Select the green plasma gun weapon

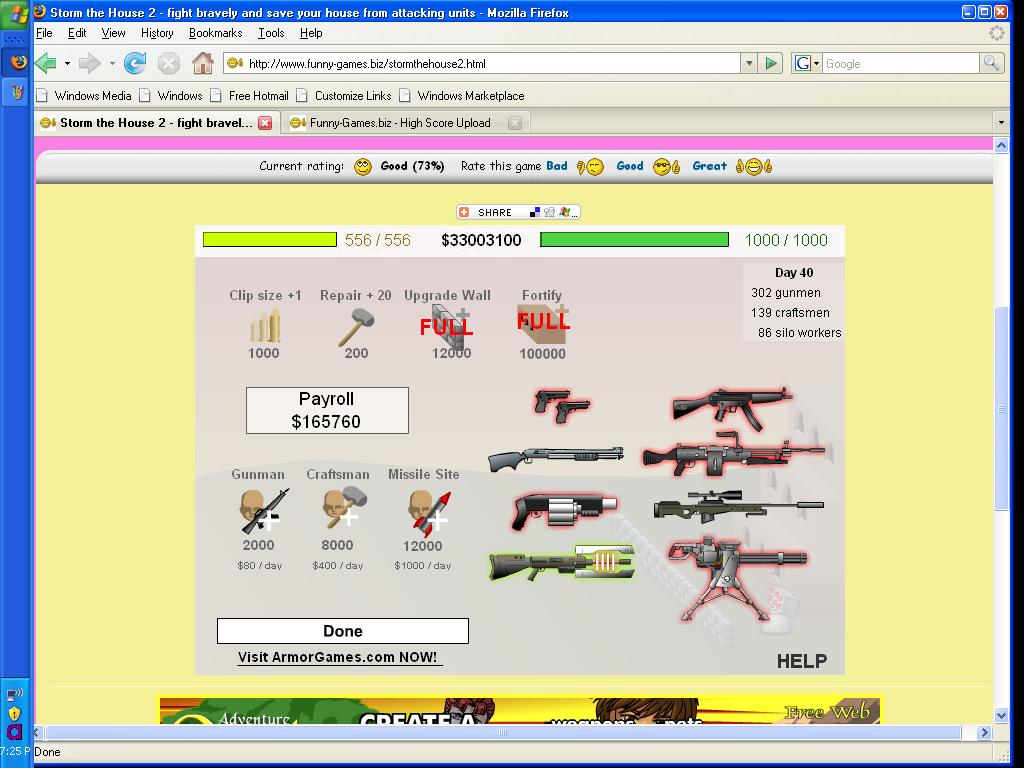click(x=562, y=563)
